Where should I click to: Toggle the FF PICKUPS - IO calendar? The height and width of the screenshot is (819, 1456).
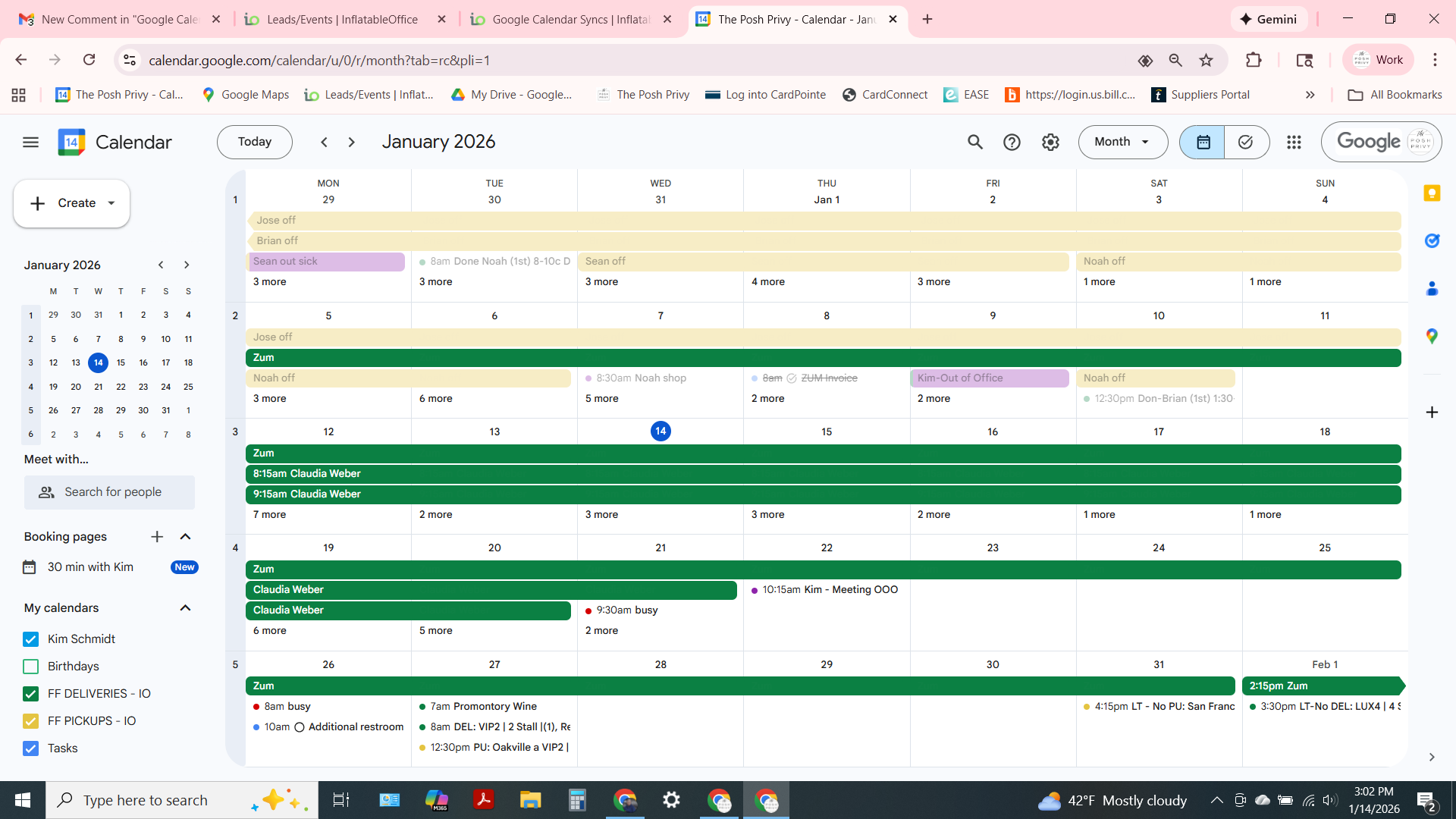30,721
